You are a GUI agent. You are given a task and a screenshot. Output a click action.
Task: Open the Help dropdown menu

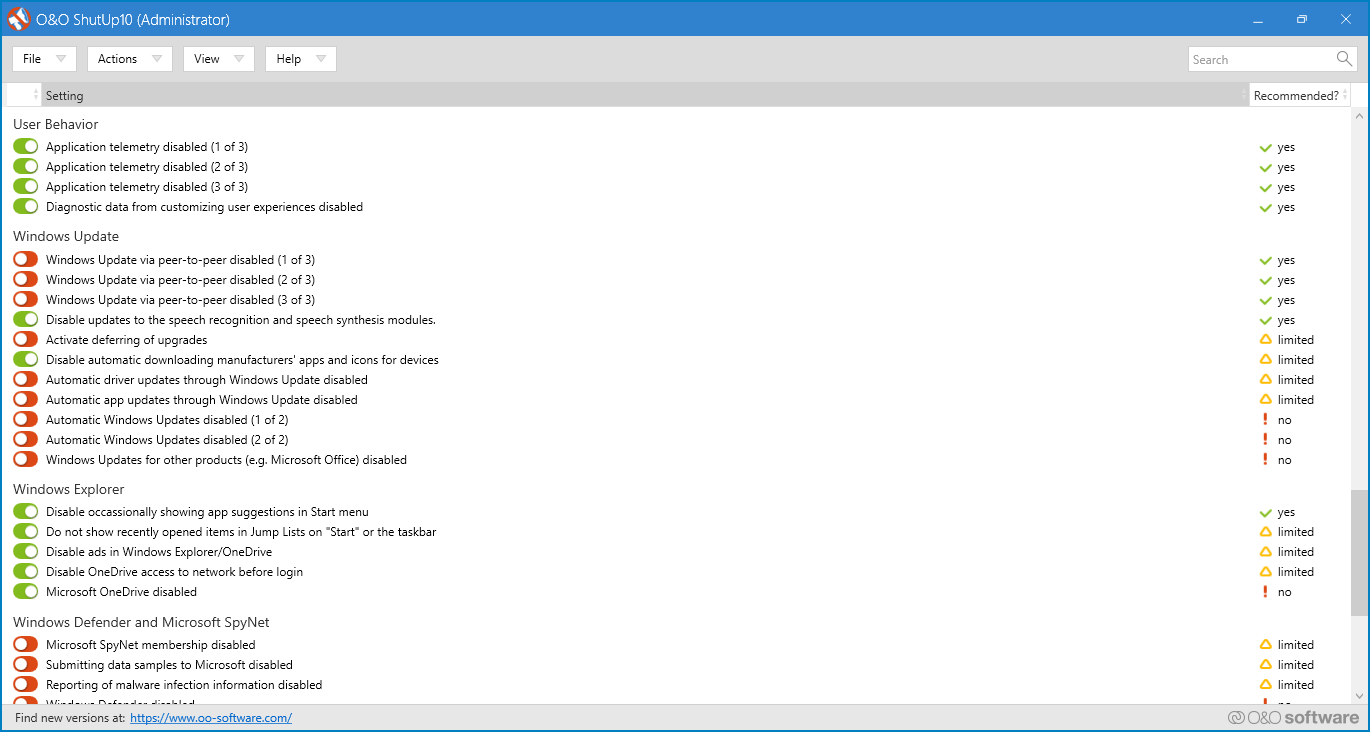pyautogui.click(x=301, y=59)
